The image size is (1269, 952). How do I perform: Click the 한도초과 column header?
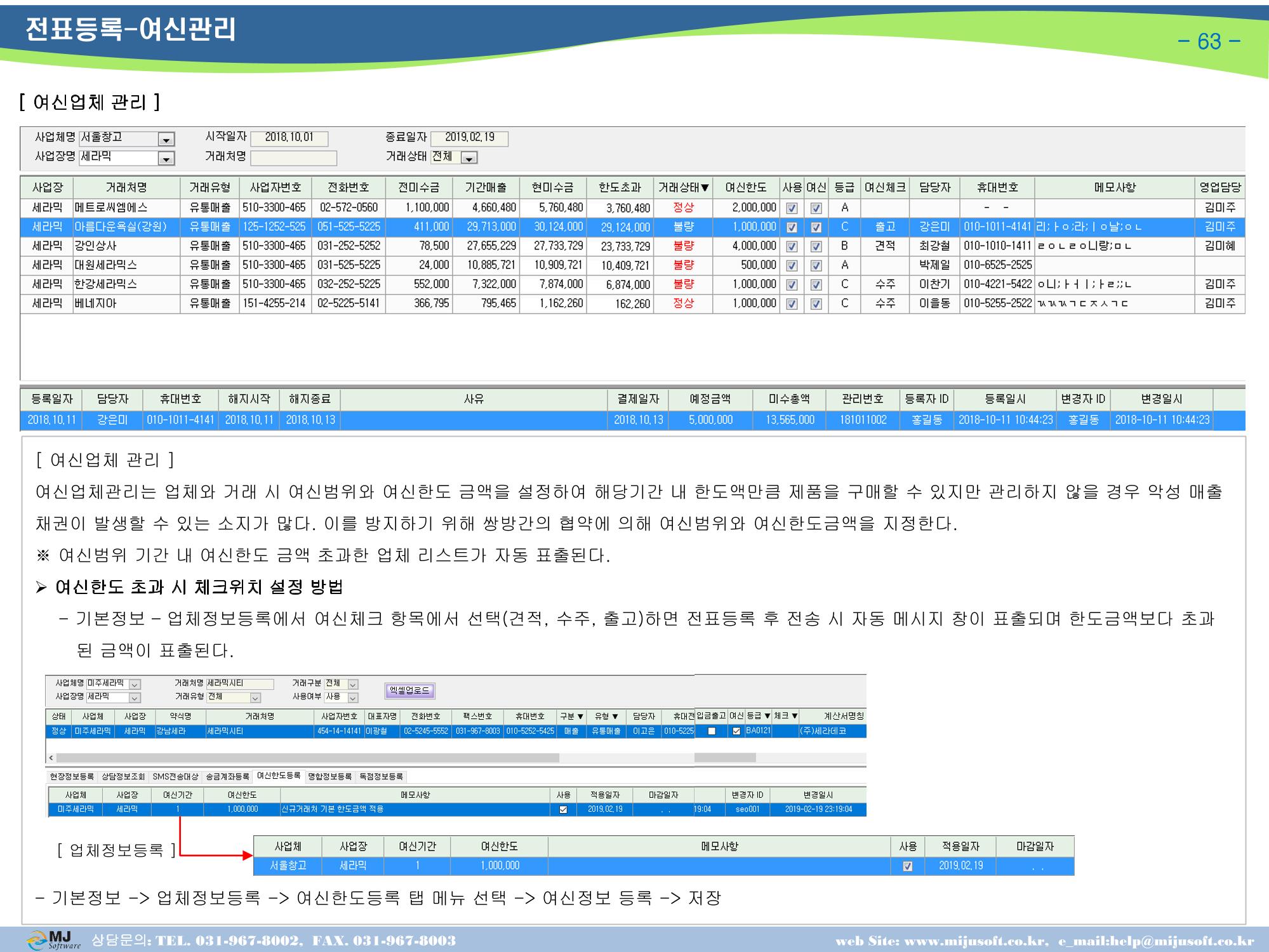[x=620, y=188]
